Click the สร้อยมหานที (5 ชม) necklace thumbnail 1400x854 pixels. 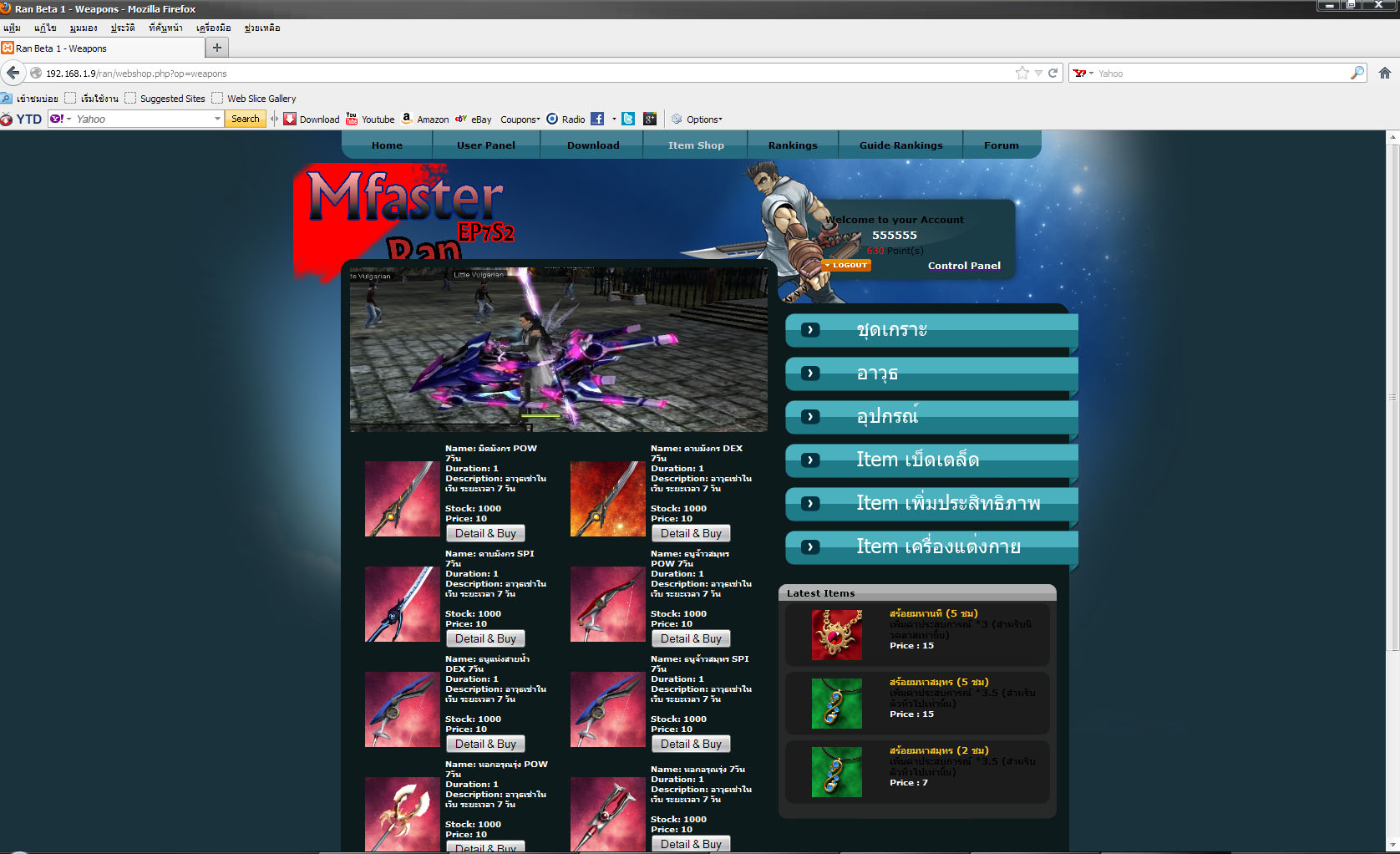click(x=836, y=634)
